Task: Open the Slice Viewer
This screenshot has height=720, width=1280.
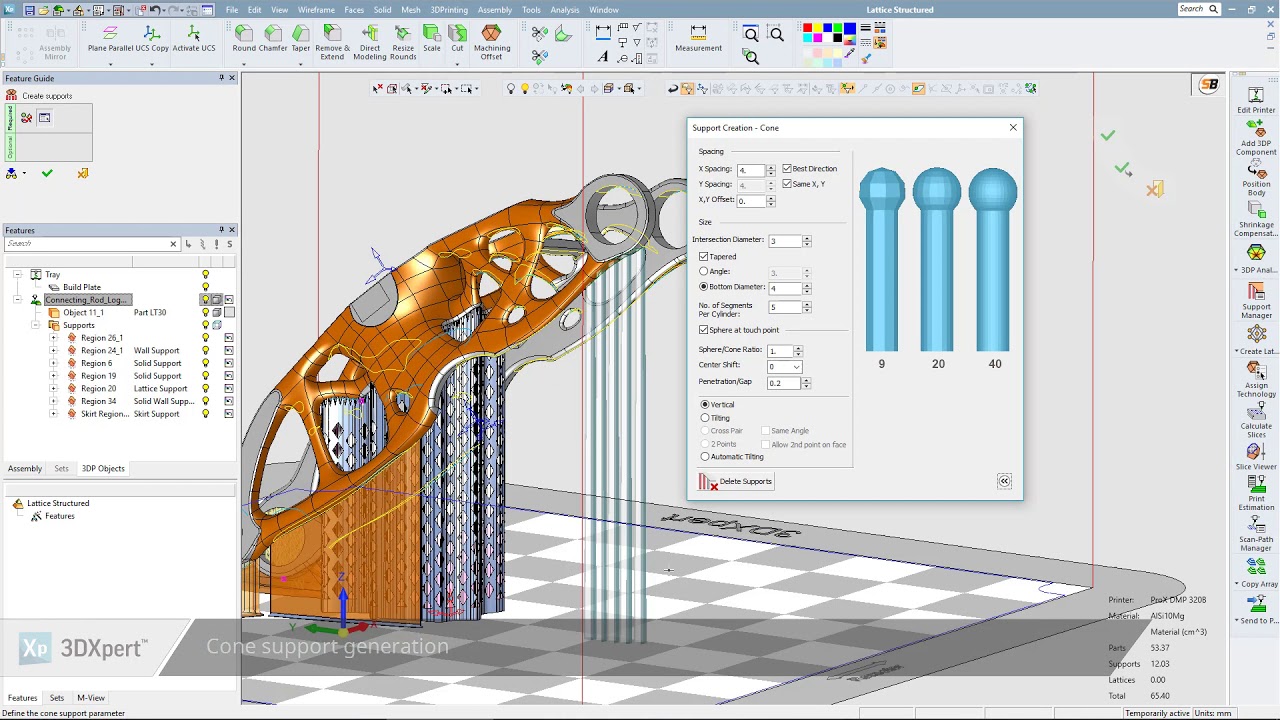Action: click(x=1256, y=457)
